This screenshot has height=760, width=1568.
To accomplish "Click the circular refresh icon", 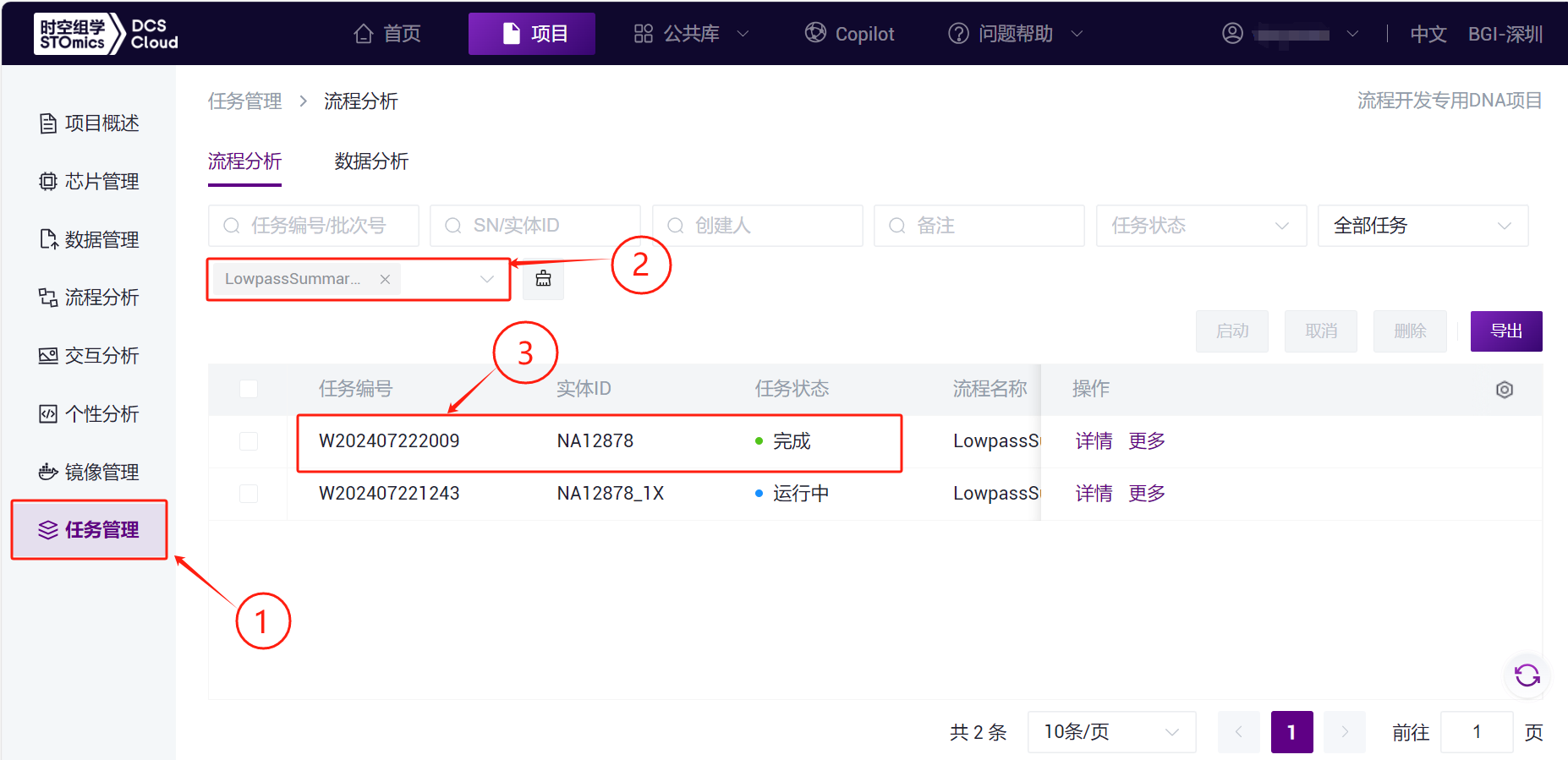I will (x=1527, y=675).
